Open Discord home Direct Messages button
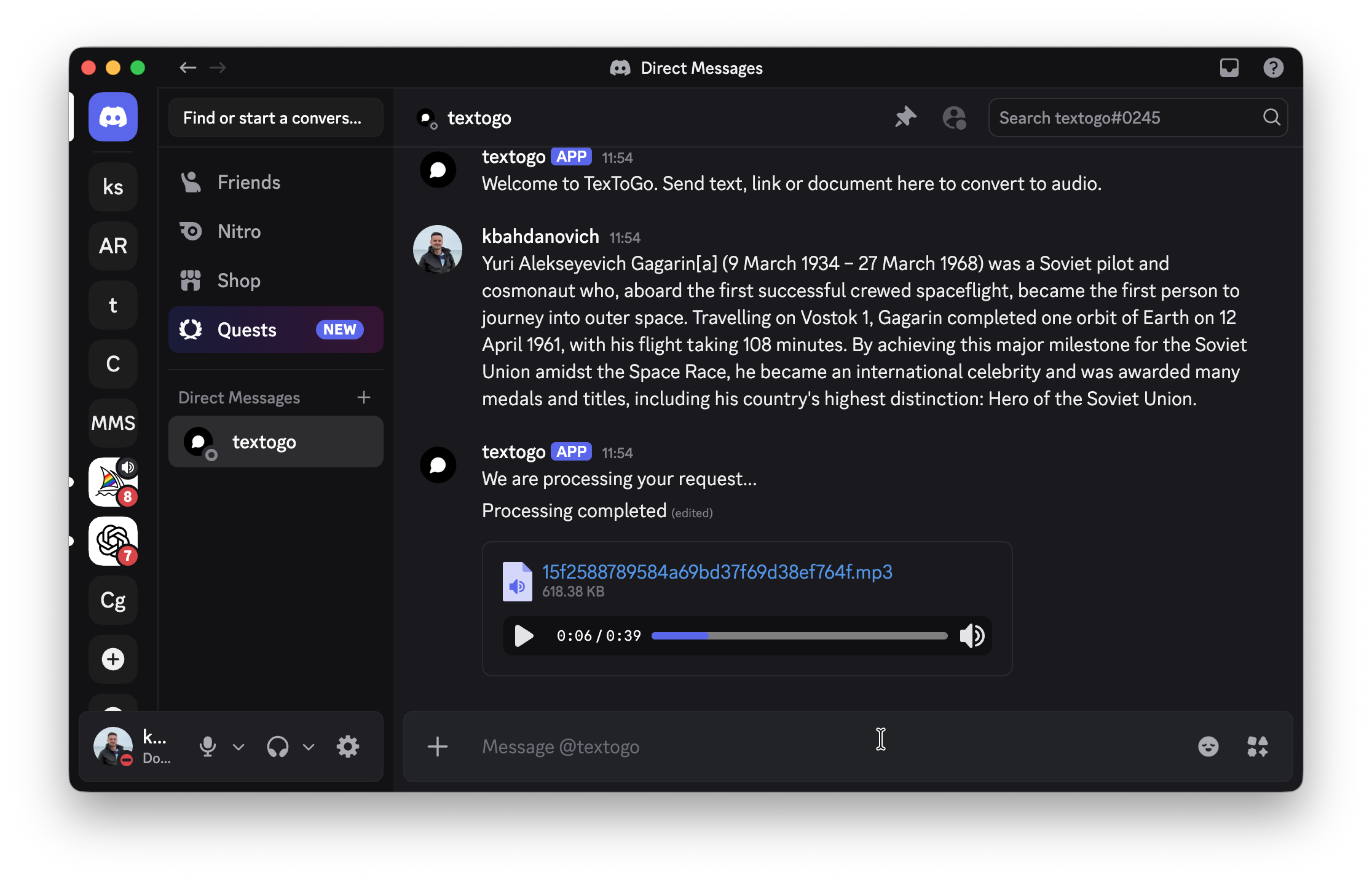 [113, 117]
